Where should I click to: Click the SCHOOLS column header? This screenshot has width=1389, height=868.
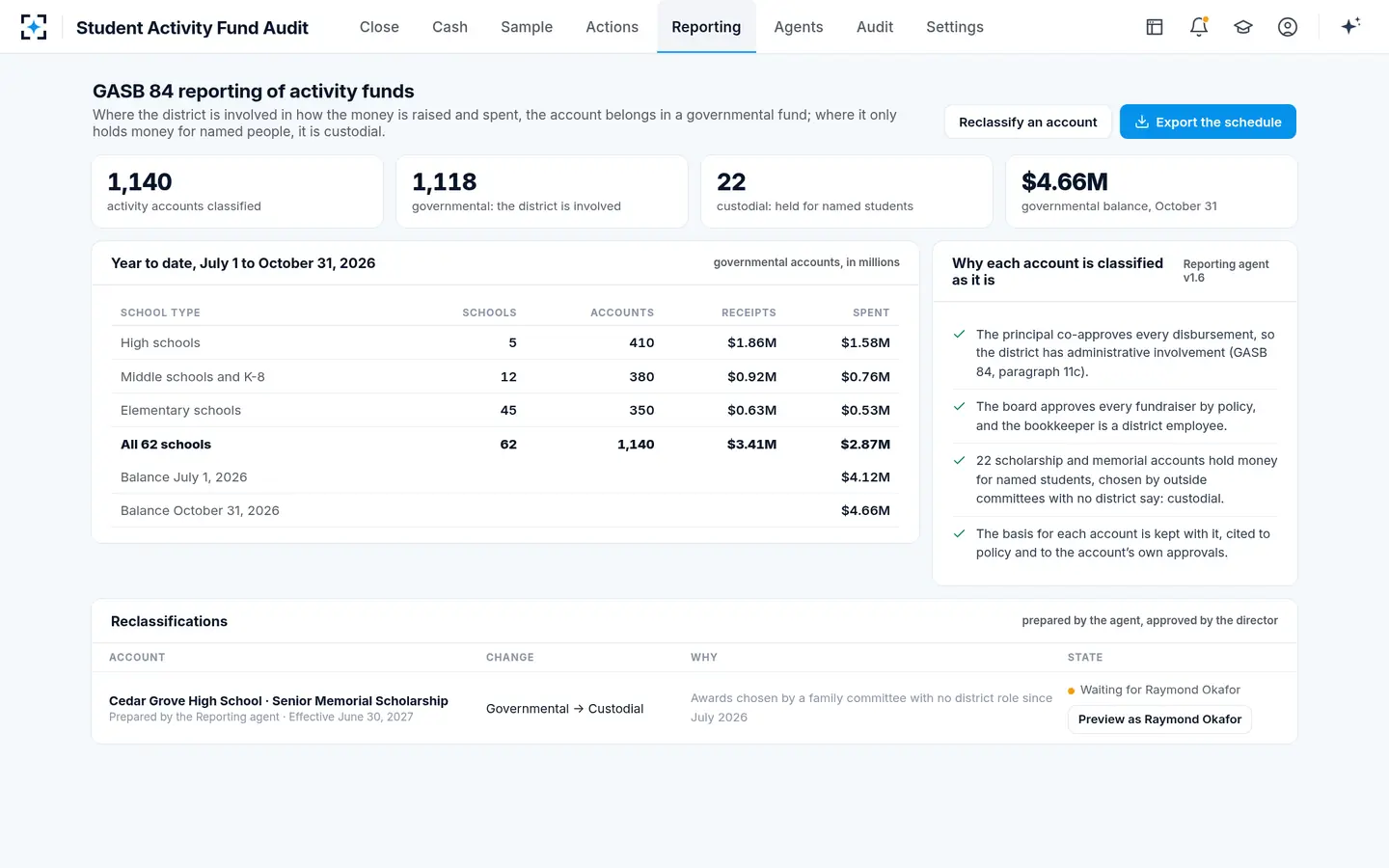tap(489, 312)
